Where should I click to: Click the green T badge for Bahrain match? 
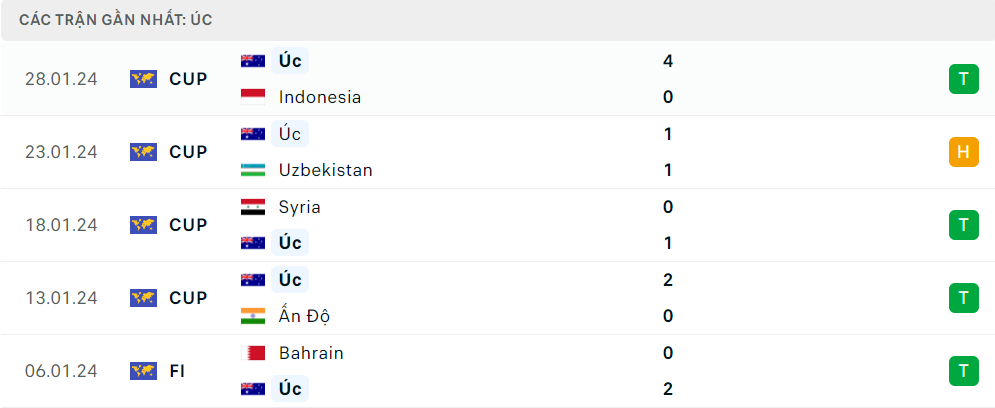click(963, 371)
